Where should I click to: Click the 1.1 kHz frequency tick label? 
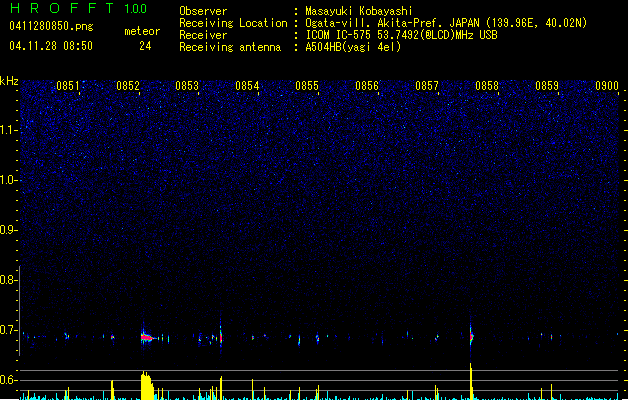pos(9,130)
